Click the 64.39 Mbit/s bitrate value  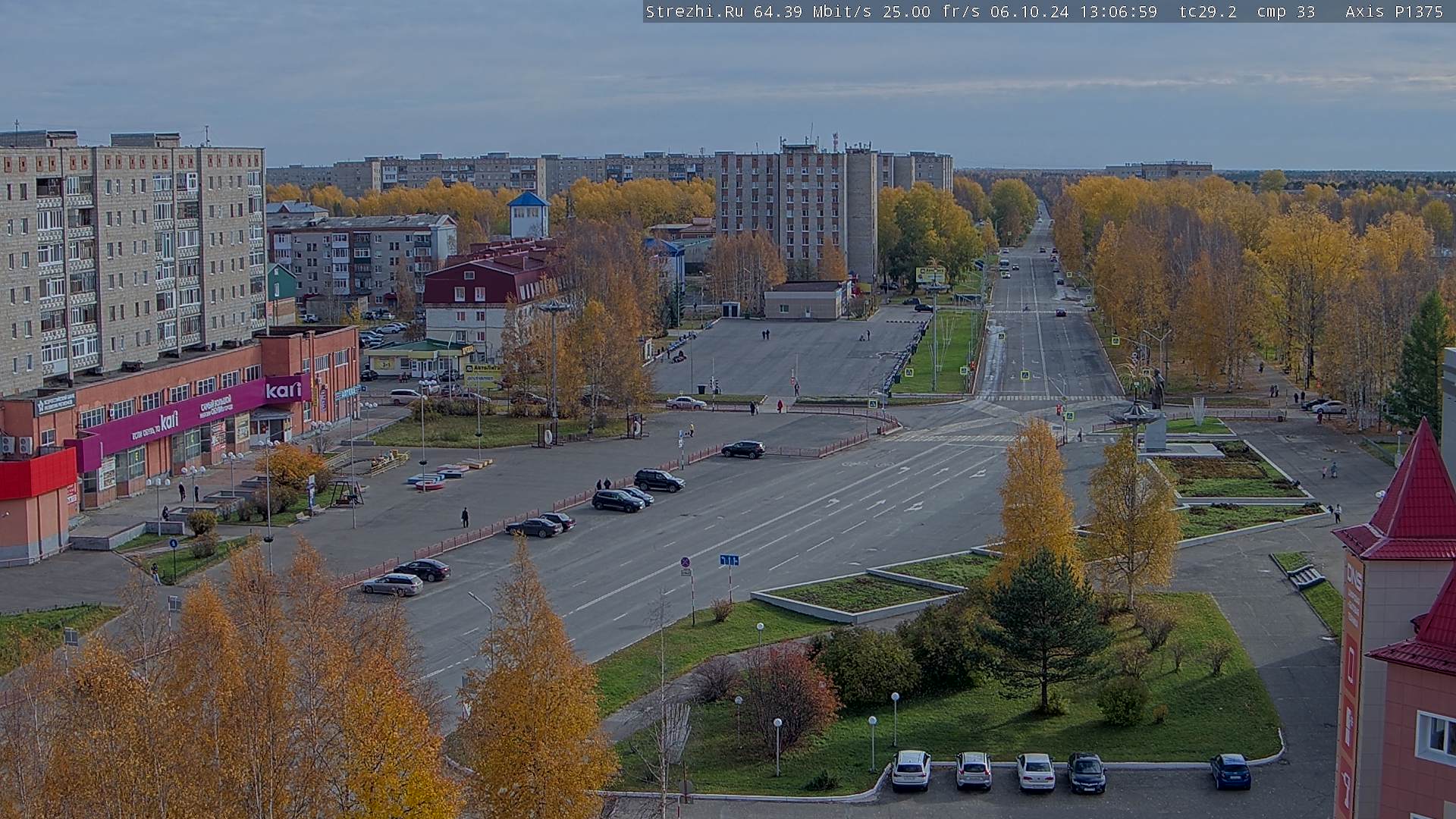[813, 11]
